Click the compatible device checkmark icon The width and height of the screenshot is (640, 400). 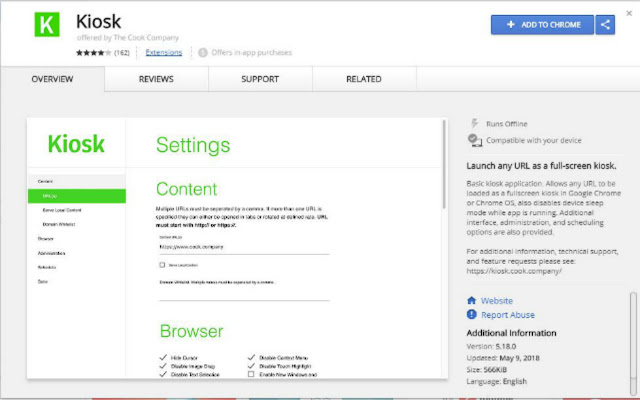[475, 140]
